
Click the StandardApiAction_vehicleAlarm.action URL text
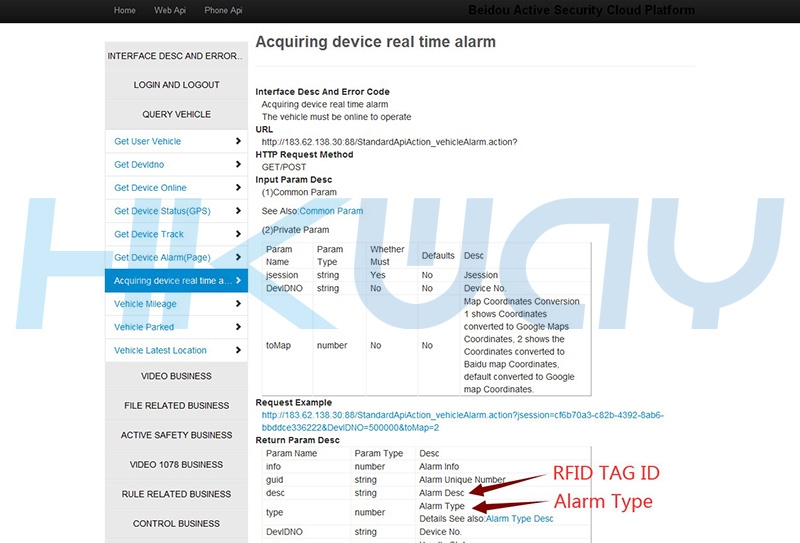389,142
